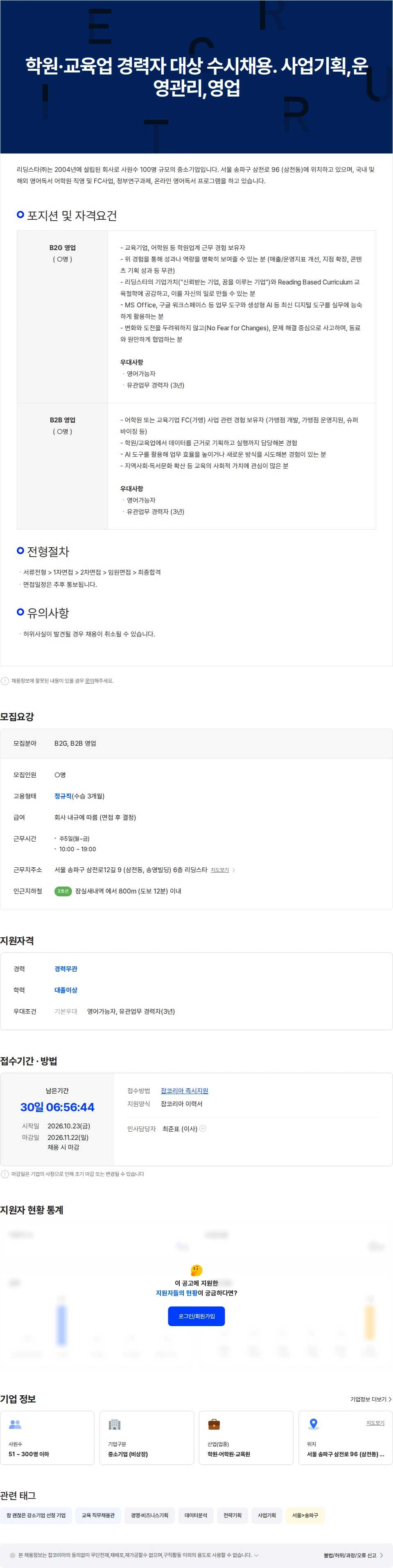
Task: Click the 위치 map pin icon
Action: (x=313, y=1424)
